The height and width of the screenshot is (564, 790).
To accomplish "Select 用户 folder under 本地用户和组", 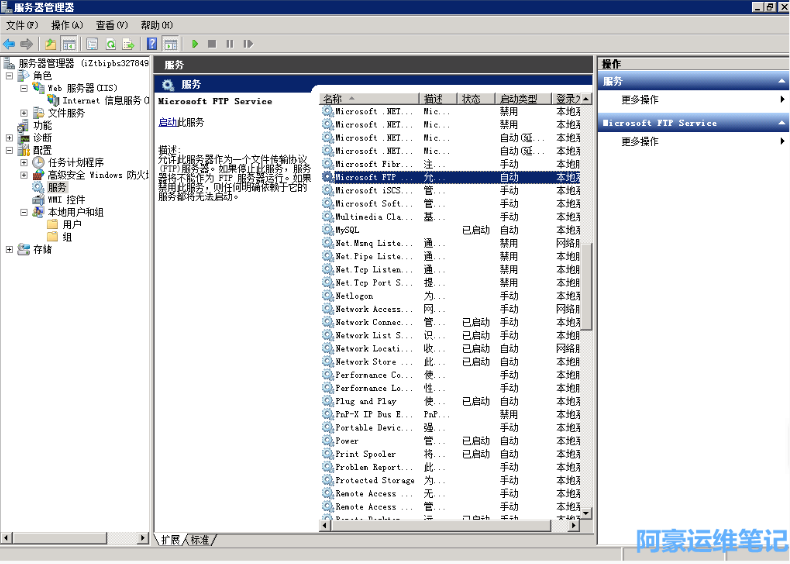I will (72, 225).
